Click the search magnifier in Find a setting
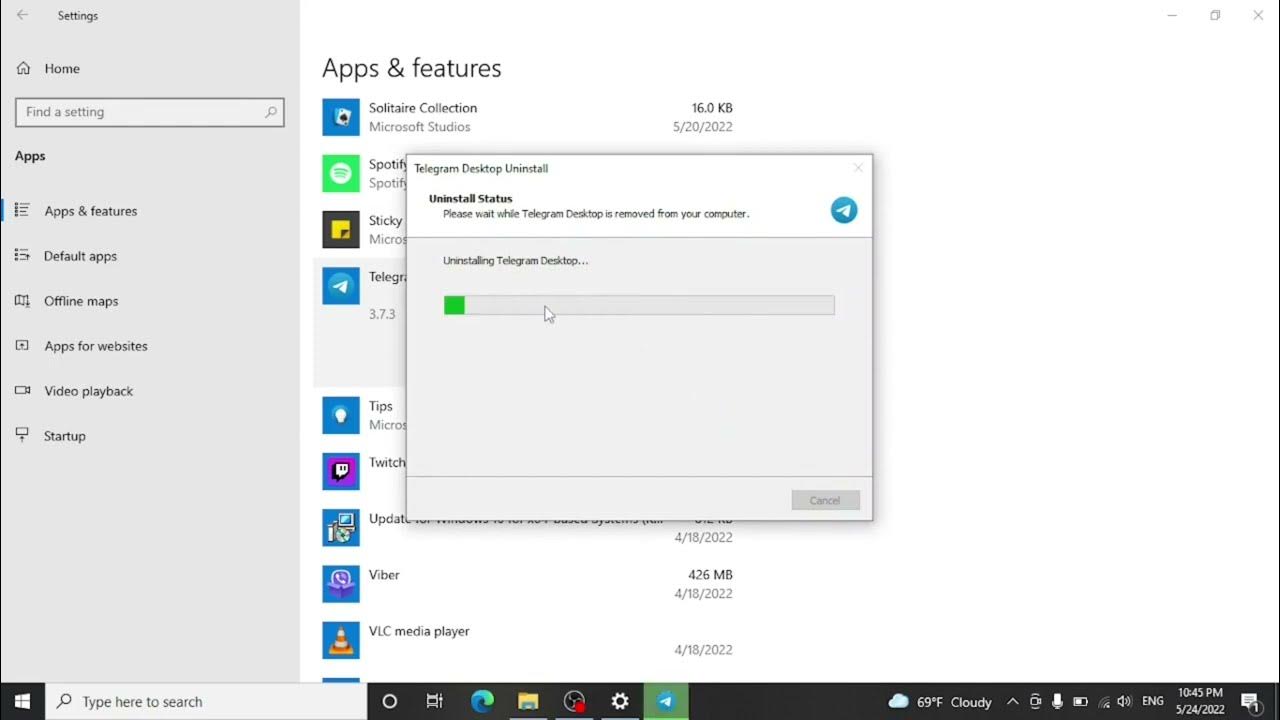Viewport: 1280px width, 720px height. pos(270,112)
